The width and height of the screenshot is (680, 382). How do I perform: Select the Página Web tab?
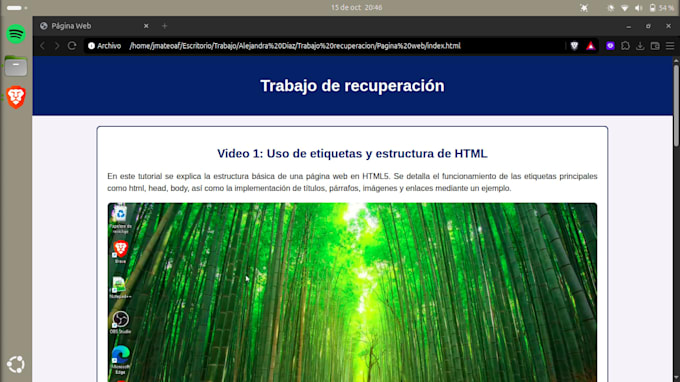[x=94, y=26]
